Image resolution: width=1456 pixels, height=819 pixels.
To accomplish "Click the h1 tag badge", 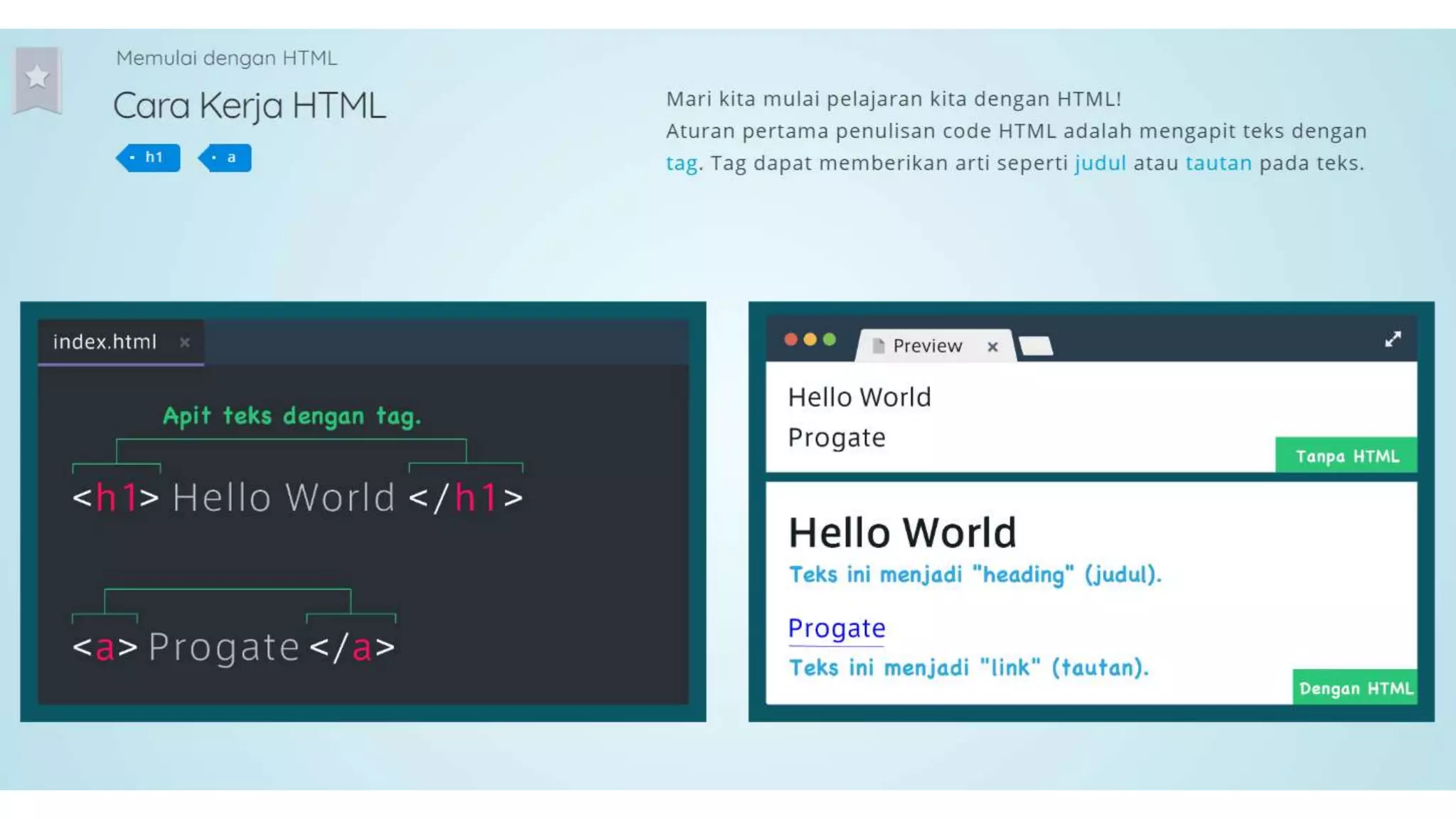I will (149, 157).
